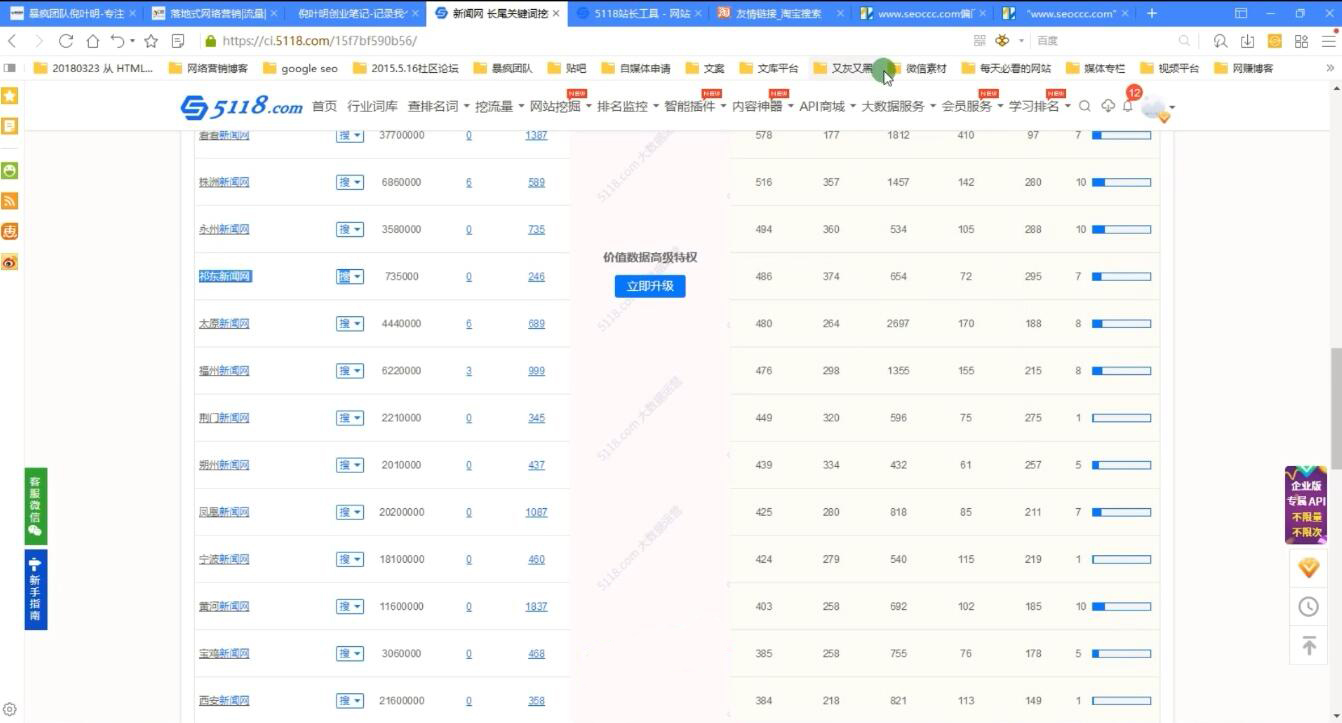Open notifications bell with 12 badge
The image size is (1342, 723).
coord(1128,105)
